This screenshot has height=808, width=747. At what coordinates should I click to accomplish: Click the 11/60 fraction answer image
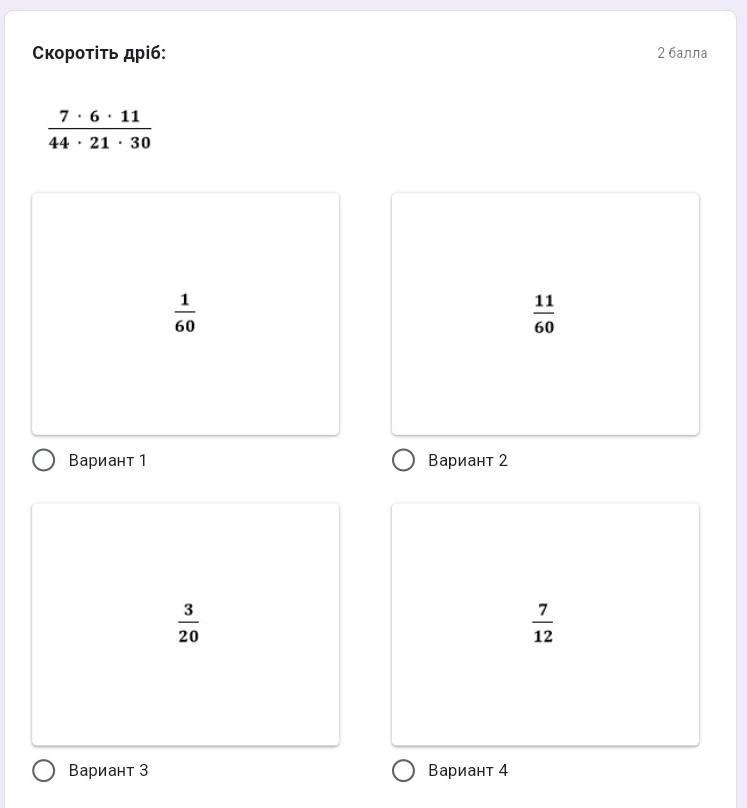pos(544,314)
